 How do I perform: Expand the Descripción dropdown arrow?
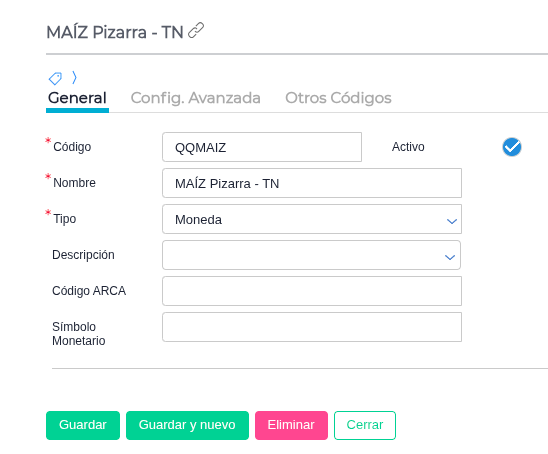click(450, 258)
